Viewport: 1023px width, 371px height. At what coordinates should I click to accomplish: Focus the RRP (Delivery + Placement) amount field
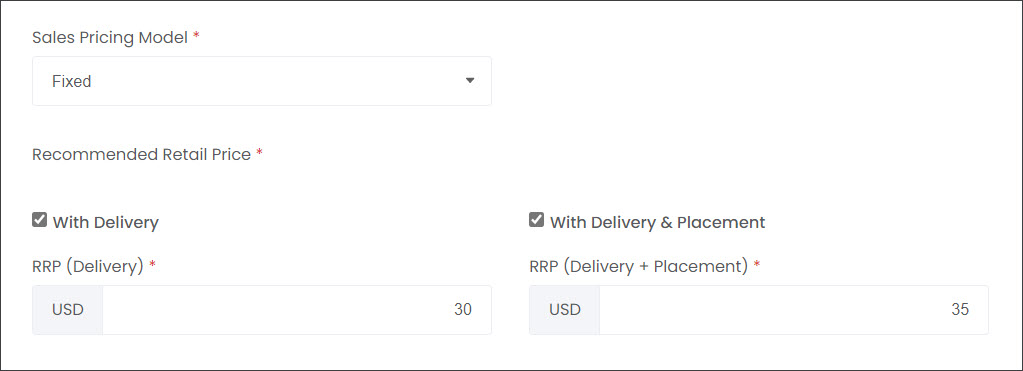click(794, 310)
